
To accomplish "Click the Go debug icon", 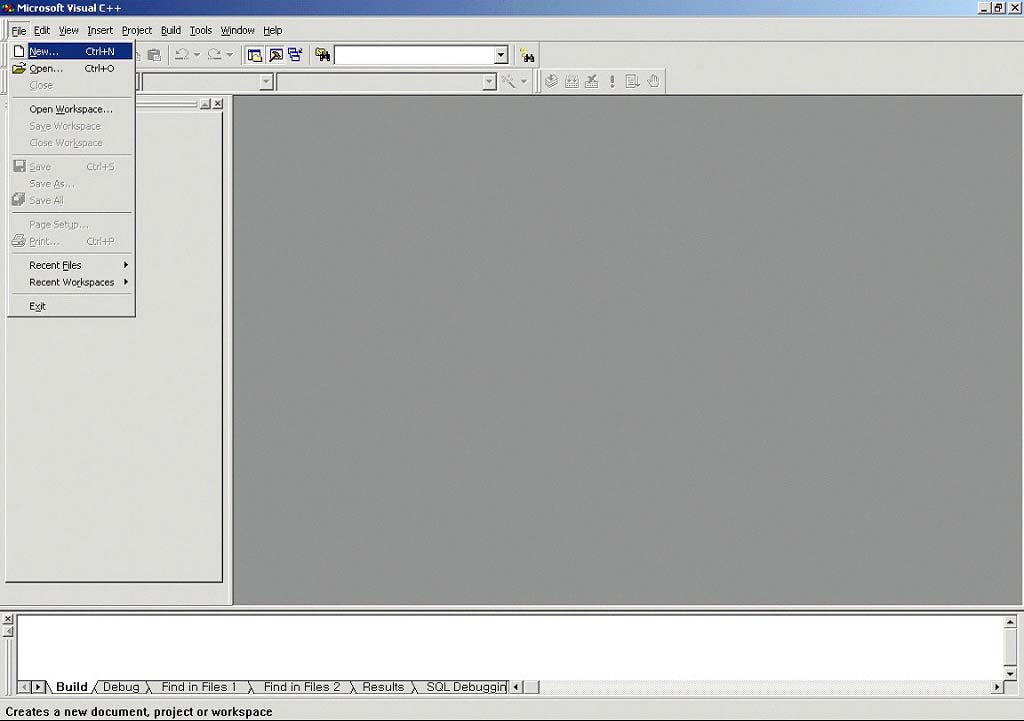I will tap(632, 82).
